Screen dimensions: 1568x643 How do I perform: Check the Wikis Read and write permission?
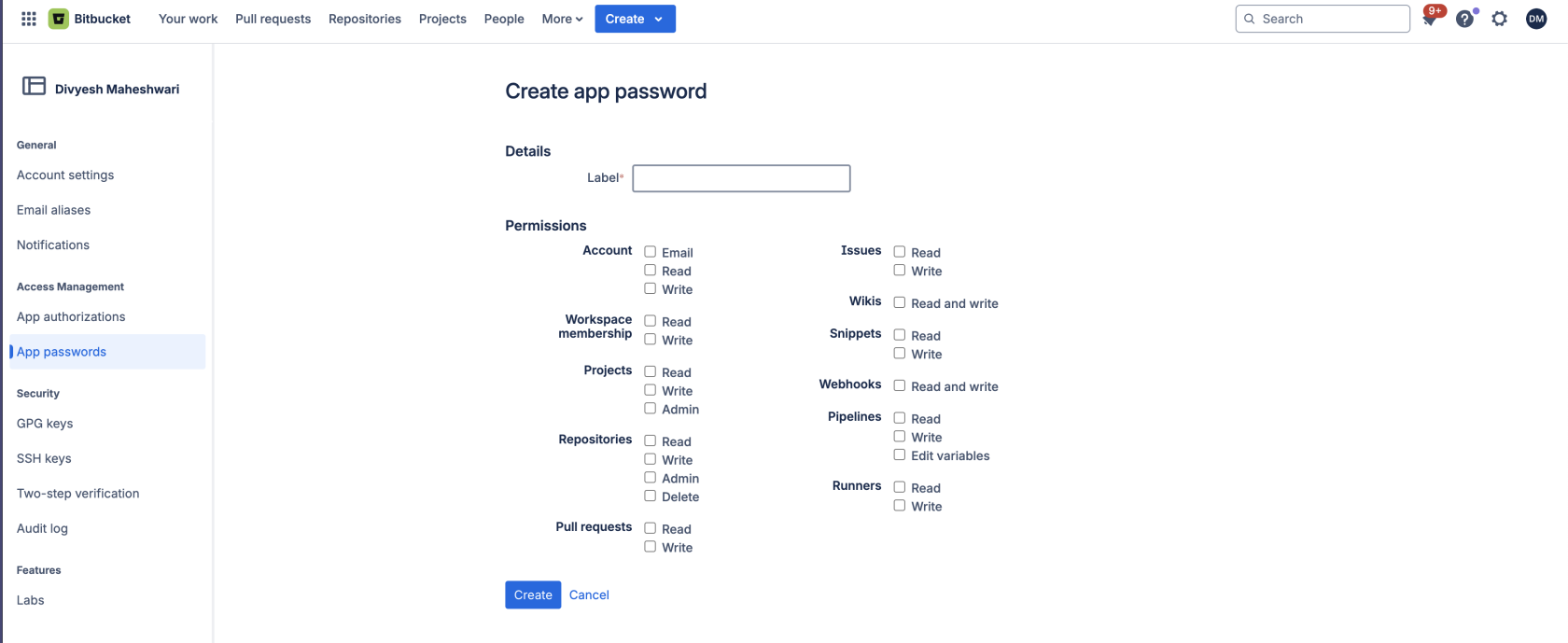coord(899,301)
